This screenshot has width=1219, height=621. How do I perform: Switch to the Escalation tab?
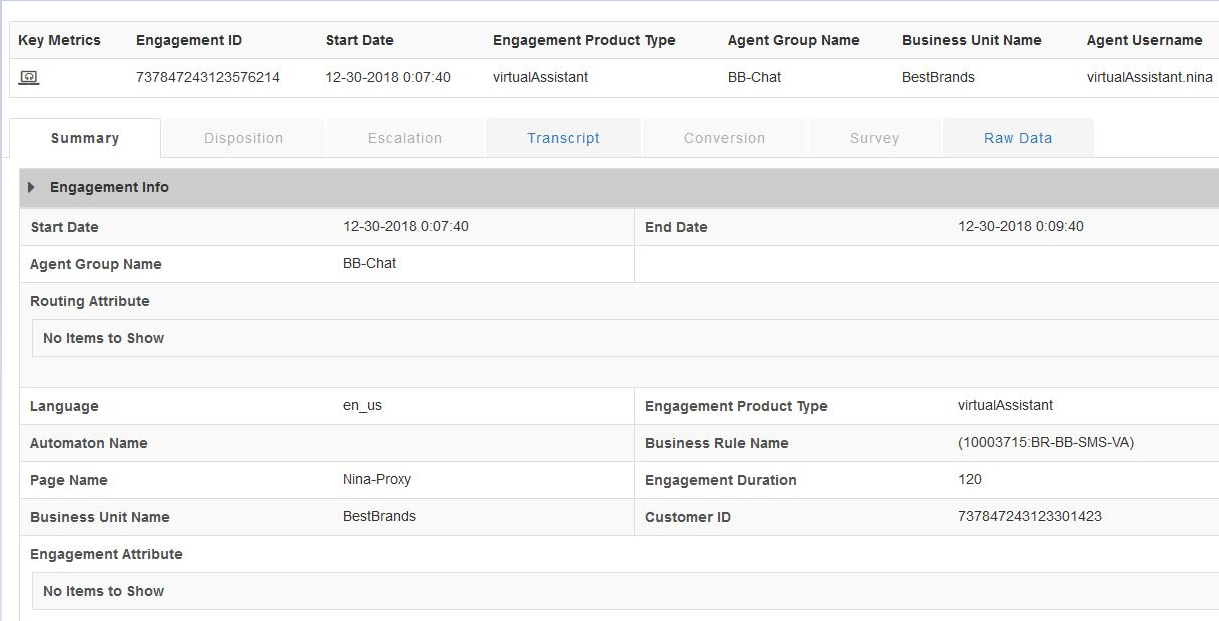405,138
